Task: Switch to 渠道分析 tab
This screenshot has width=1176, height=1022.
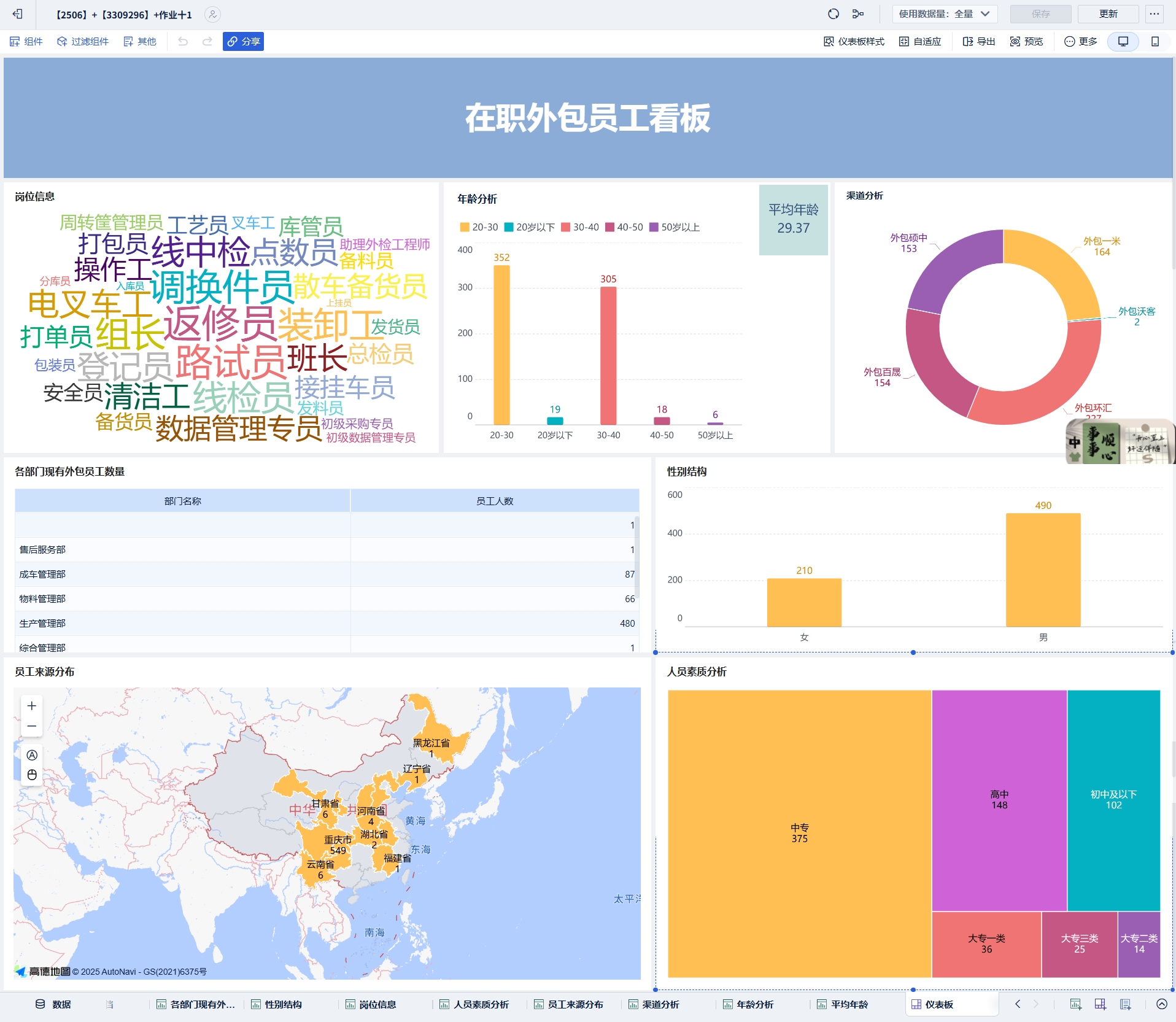Action: tap(654, 1004)
